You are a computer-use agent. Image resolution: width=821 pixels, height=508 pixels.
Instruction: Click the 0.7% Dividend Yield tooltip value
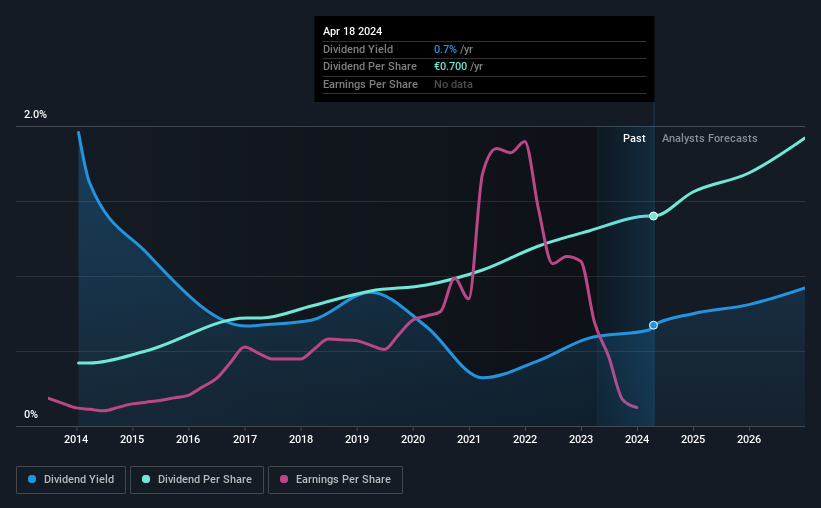(445, 49)
